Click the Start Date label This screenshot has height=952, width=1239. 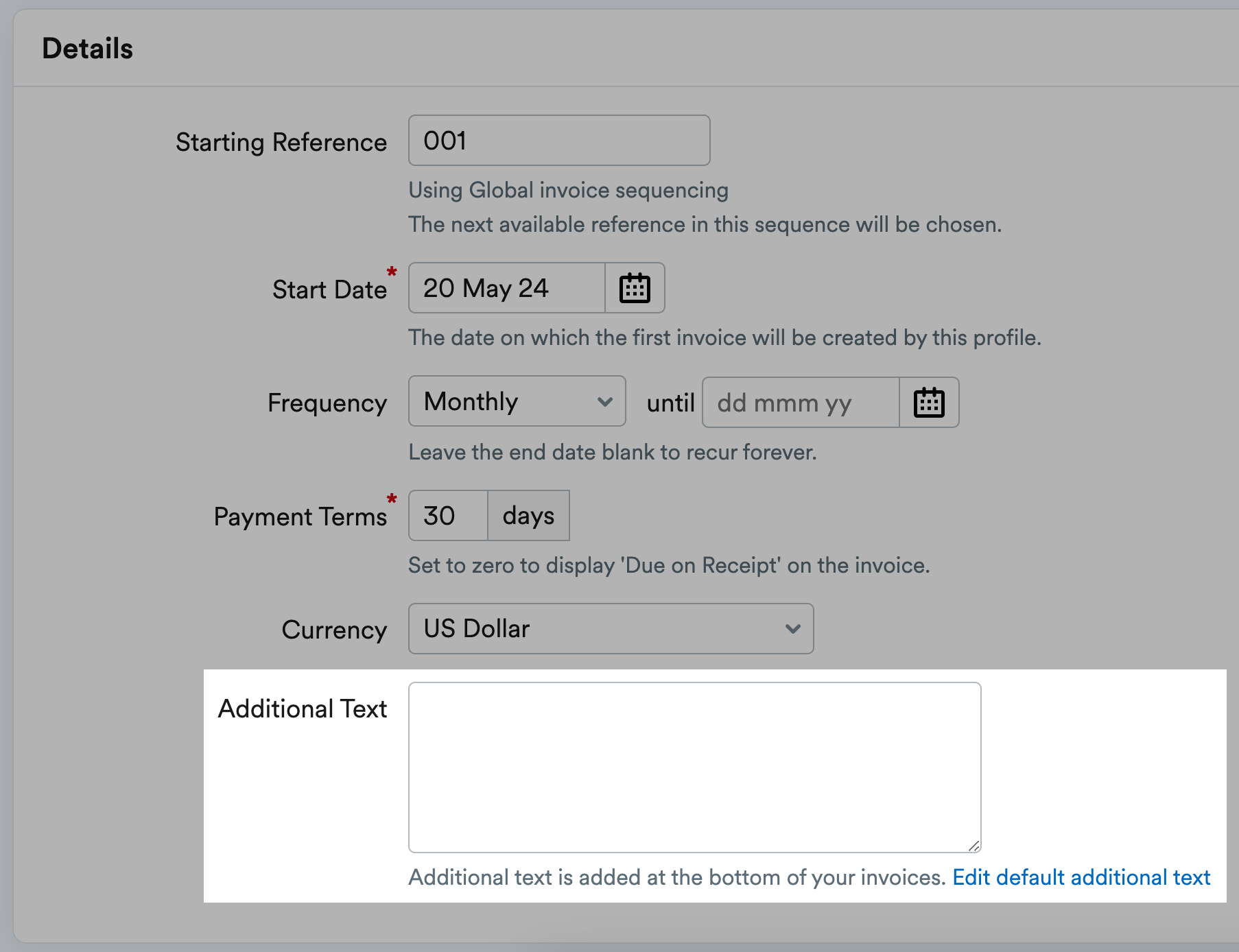[x=329, y=289]
